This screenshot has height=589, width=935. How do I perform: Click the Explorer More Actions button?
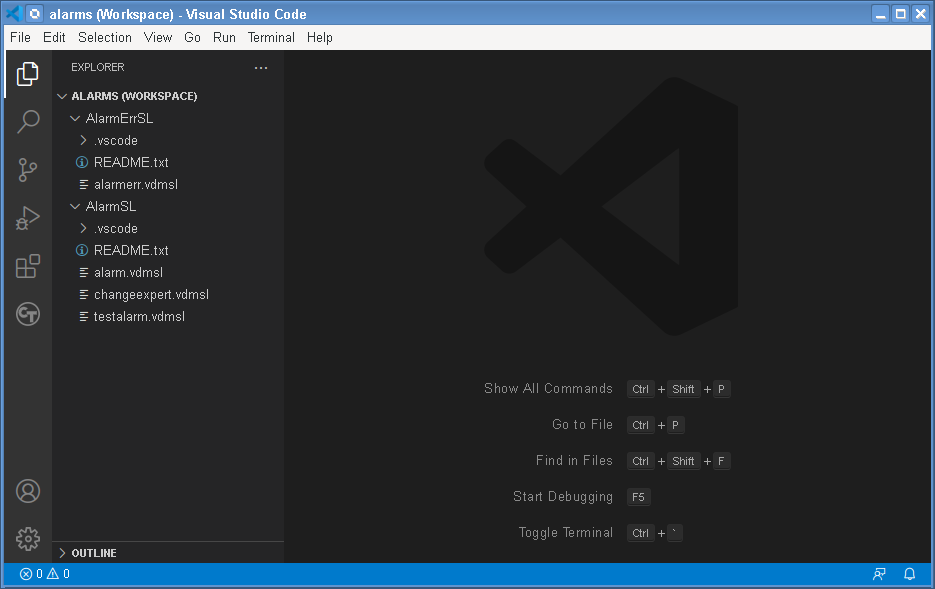261,67
